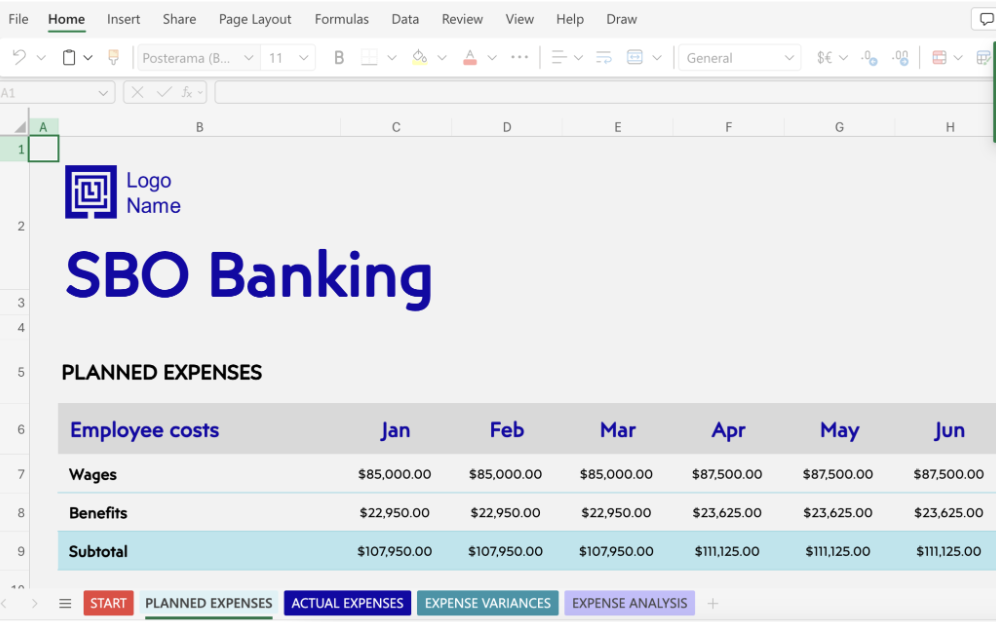Viewport: 996px width, 624px height.
Task: Open the File menu
Action: click(18, 19)
